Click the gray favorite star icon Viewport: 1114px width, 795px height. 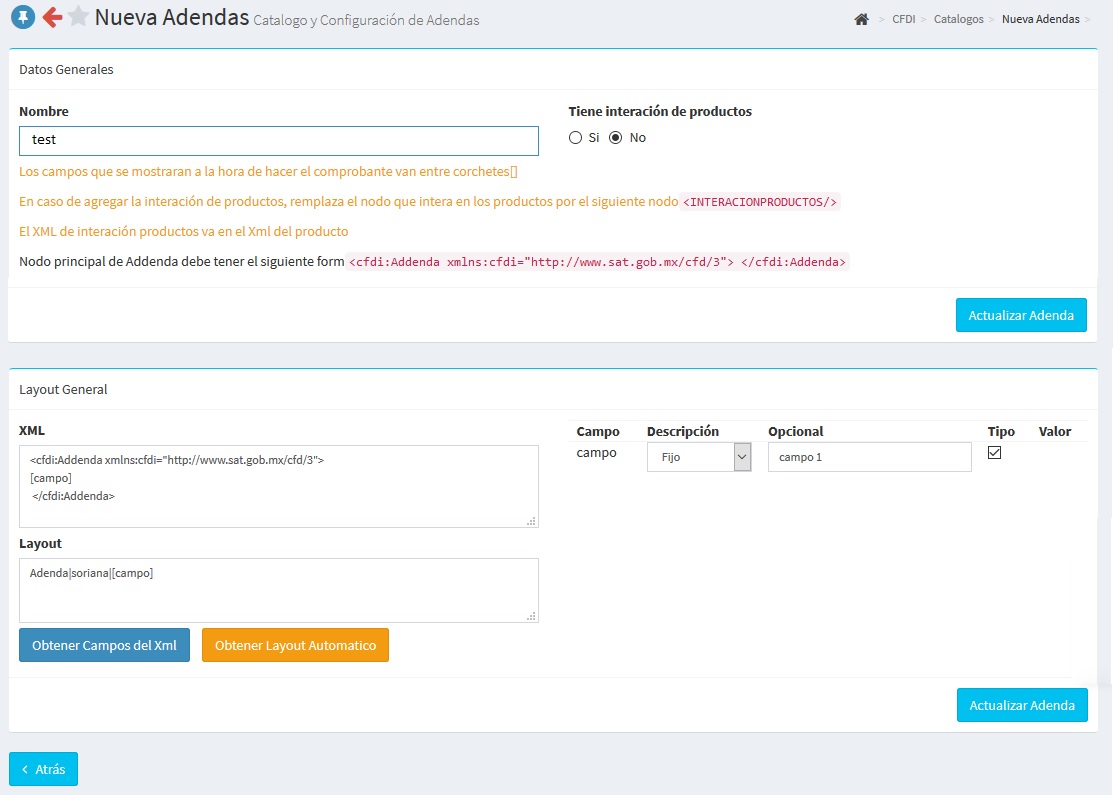click(78, 17)
